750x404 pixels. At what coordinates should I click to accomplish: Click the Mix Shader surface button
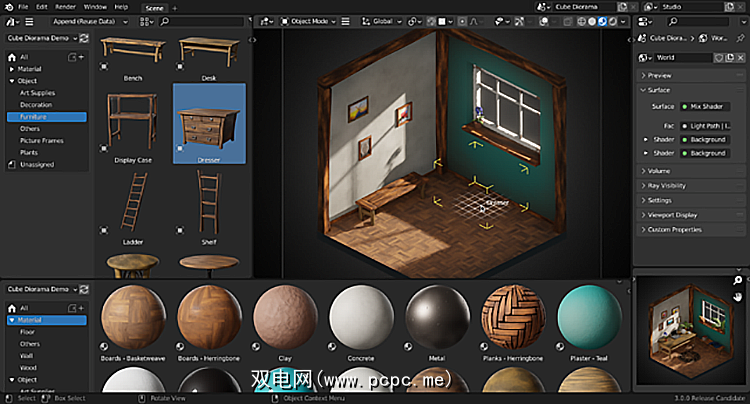(703, 105)
